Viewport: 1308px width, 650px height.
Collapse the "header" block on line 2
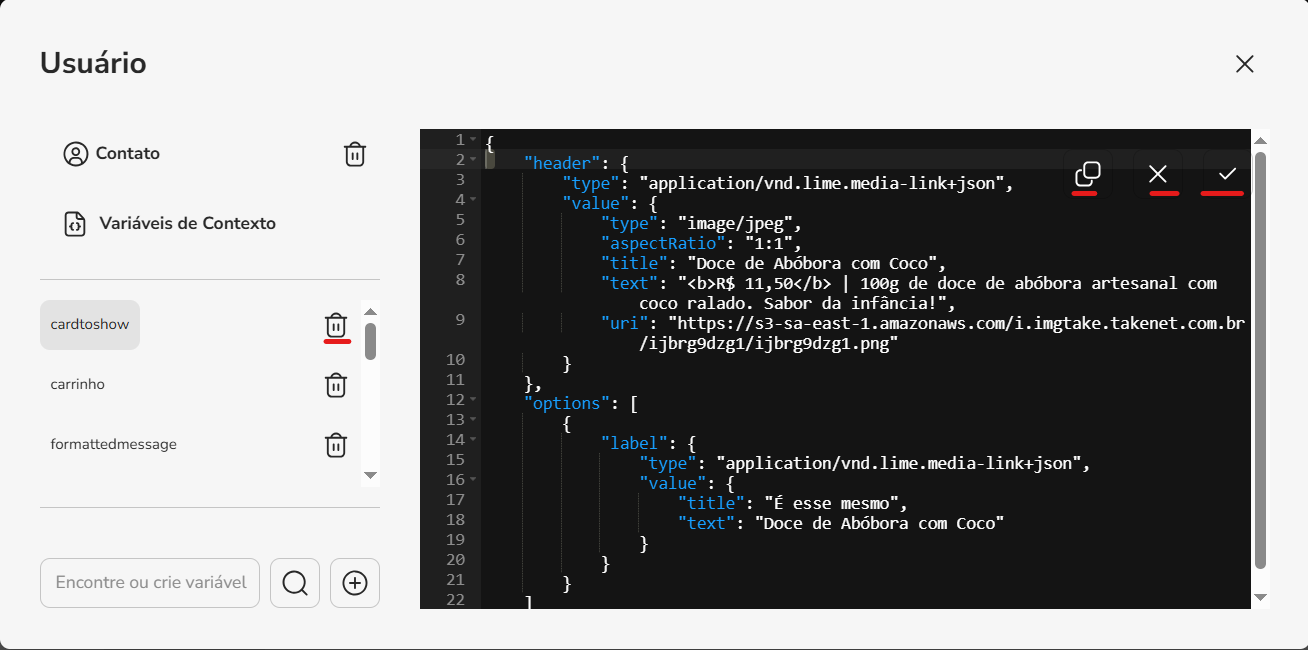[x=473, y=160]
